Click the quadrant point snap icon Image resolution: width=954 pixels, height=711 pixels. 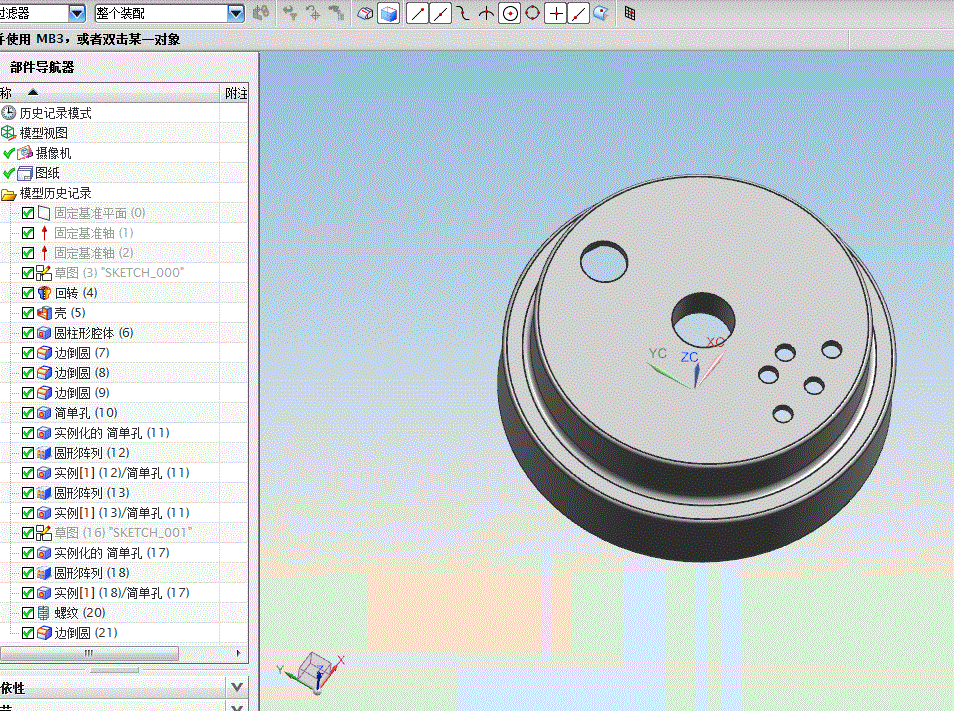532,13
